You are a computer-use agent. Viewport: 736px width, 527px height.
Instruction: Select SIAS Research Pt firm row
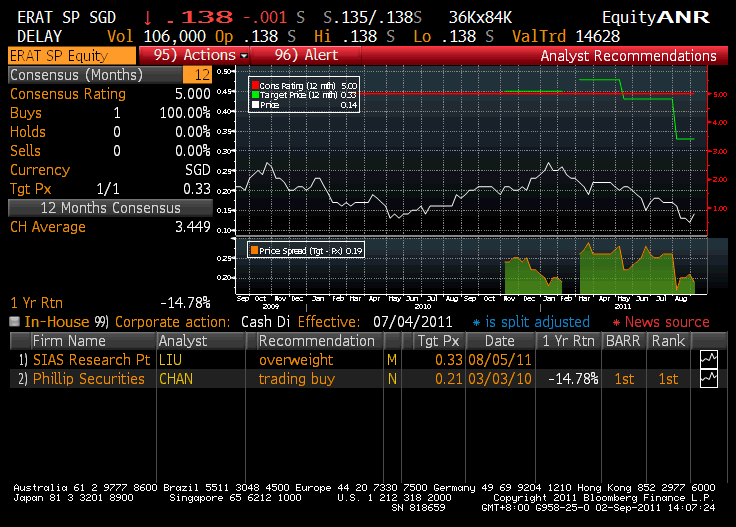(92, 360)
